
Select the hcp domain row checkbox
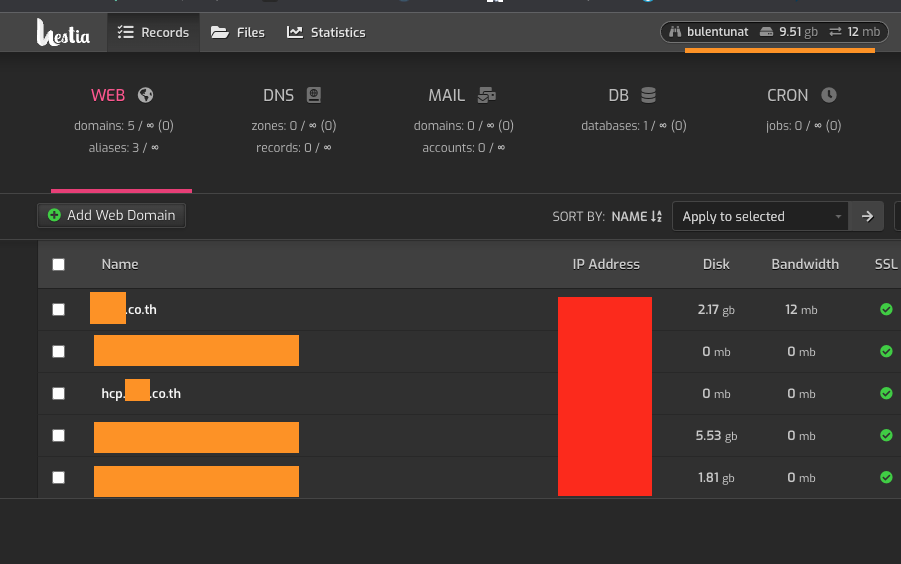tap(58, 394)
